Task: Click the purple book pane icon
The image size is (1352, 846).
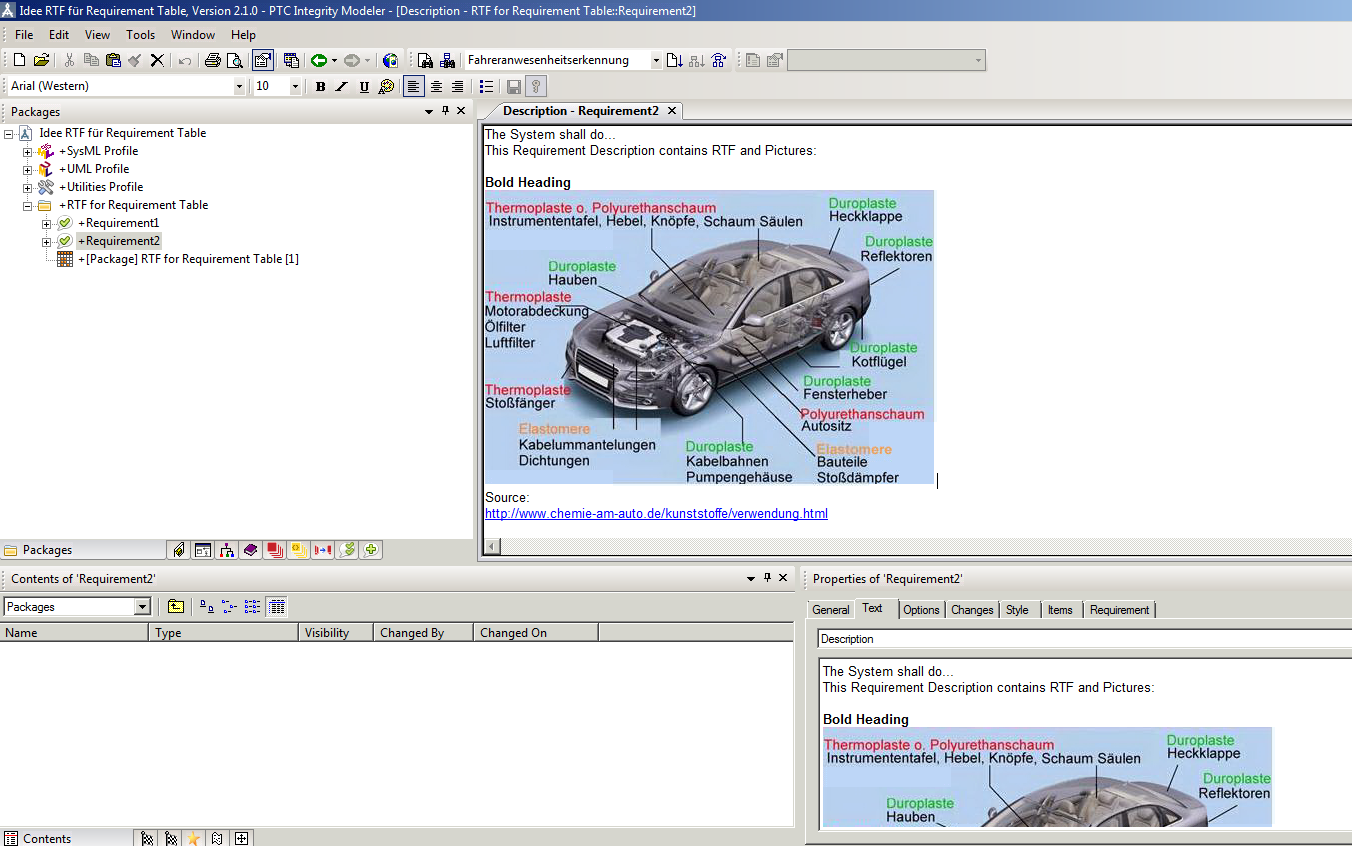Action: pos(250,550)
